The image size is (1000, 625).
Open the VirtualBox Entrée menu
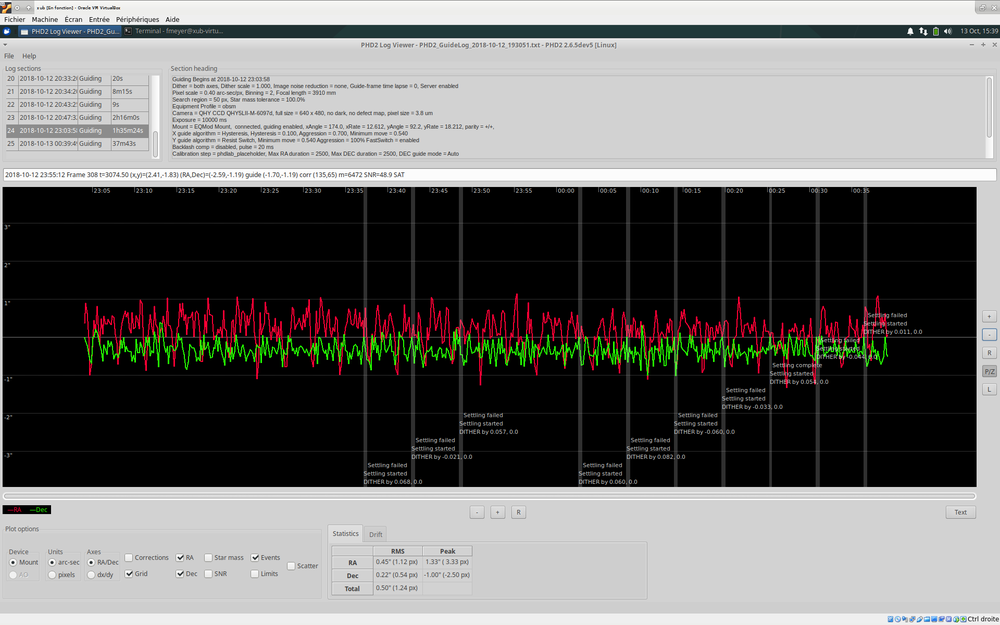[x=99, y=19]
